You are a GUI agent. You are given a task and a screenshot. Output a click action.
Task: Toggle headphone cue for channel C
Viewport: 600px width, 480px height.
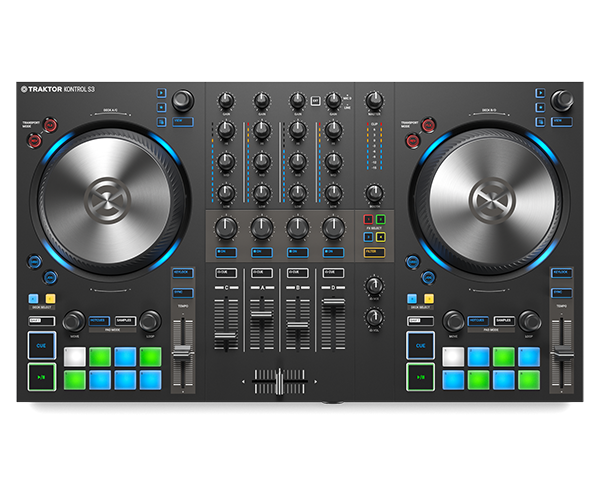click(x=226, y=273)
